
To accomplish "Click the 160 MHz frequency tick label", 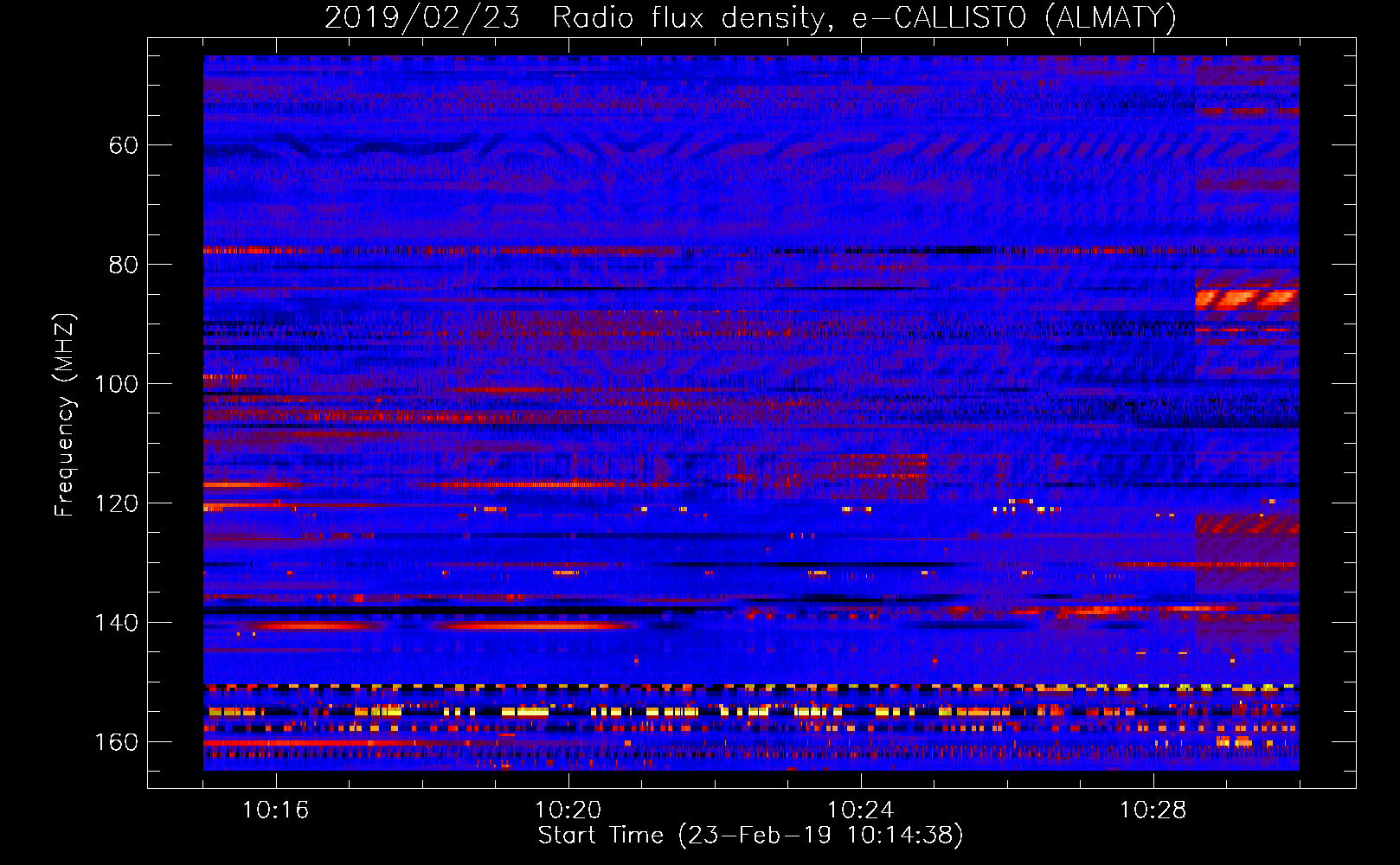I will [116, 742].
